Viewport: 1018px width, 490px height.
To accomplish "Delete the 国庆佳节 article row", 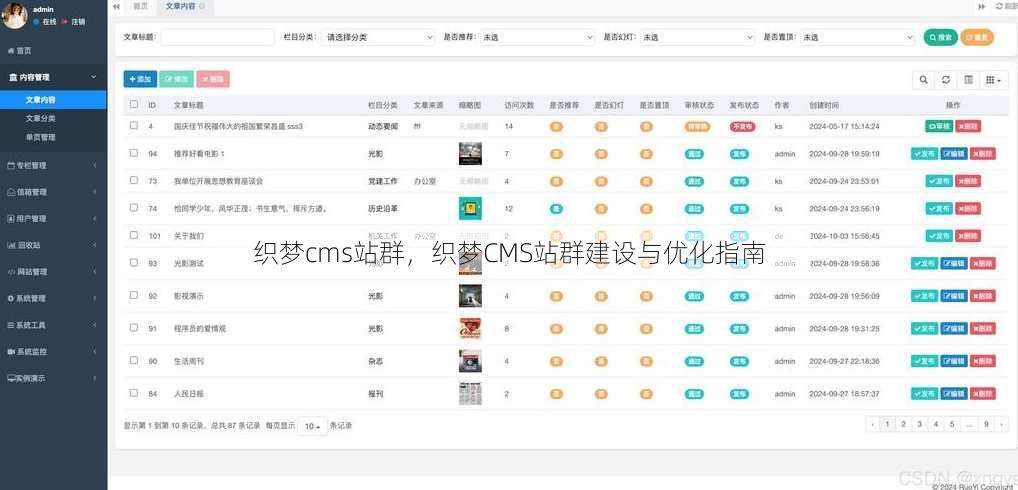I will pyautogui.click(x=968, y=127).
